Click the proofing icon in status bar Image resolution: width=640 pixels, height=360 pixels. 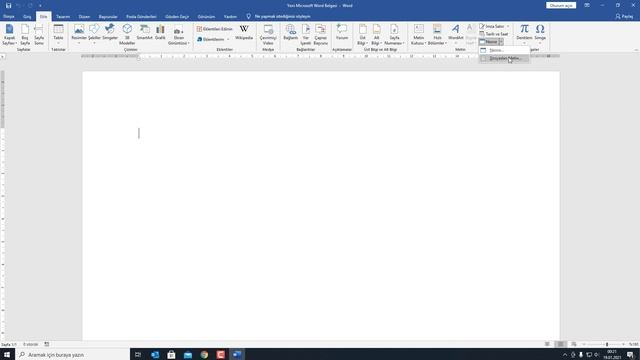coord(47,344)
